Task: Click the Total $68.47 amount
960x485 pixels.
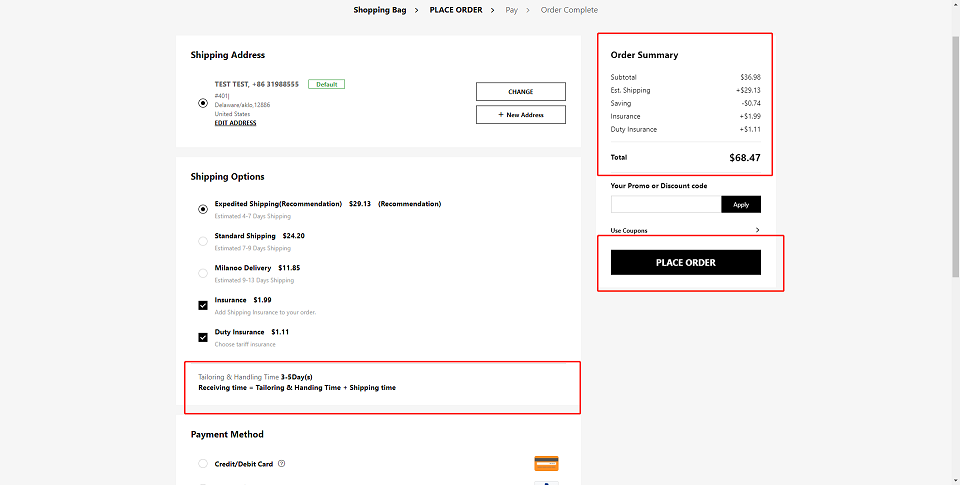Action: pos(744,157)
